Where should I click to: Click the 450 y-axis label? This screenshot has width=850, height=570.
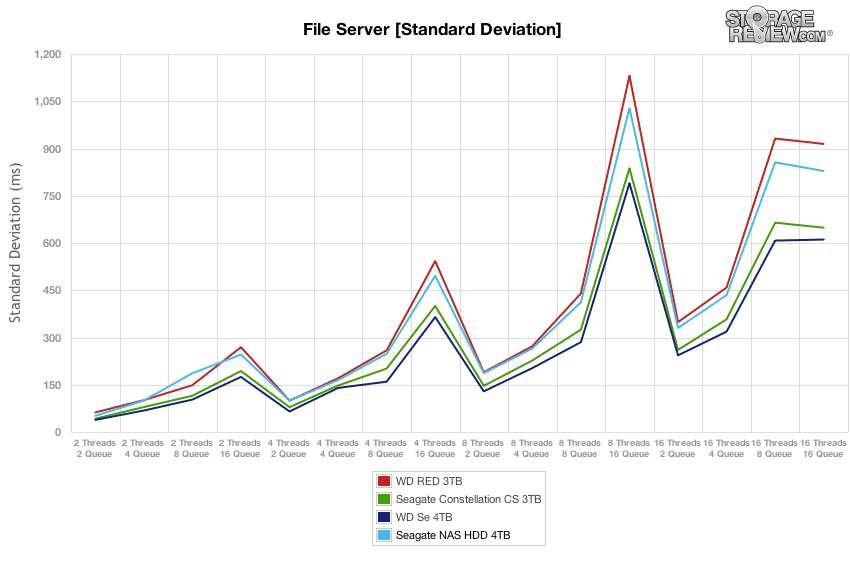[x=52, y=291]
